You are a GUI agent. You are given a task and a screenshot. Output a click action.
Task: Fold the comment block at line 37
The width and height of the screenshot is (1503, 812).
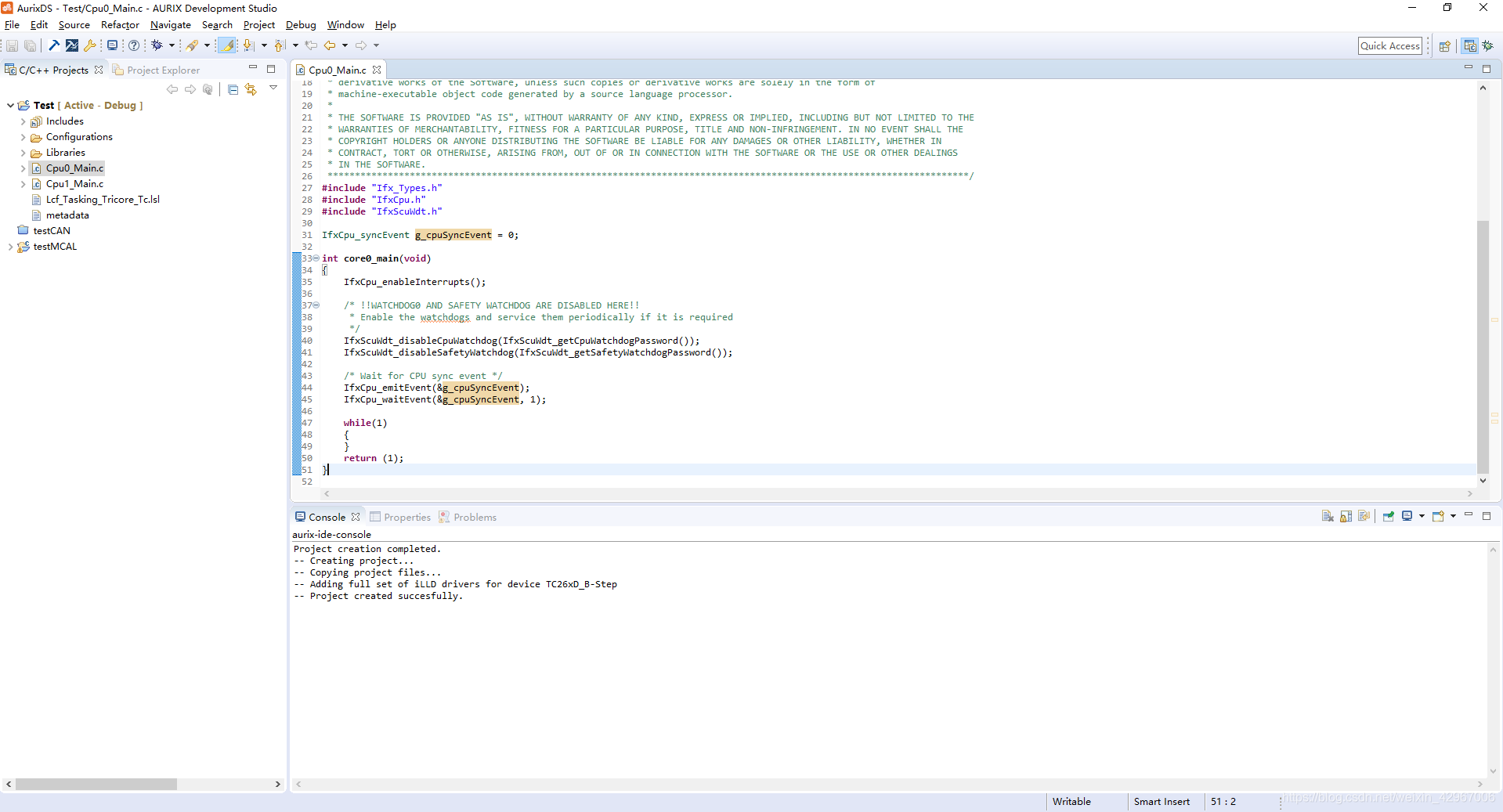click(x=316, y=305)
